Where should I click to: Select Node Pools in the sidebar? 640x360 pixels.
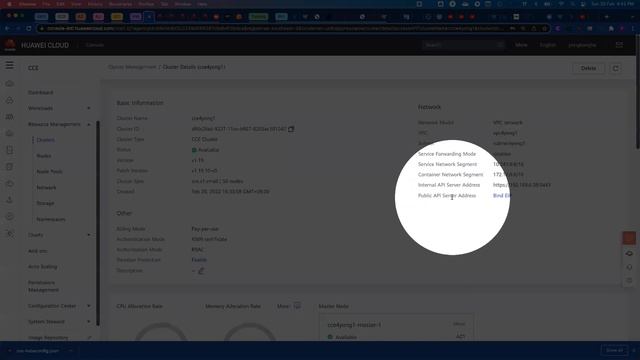pos(49,171)
